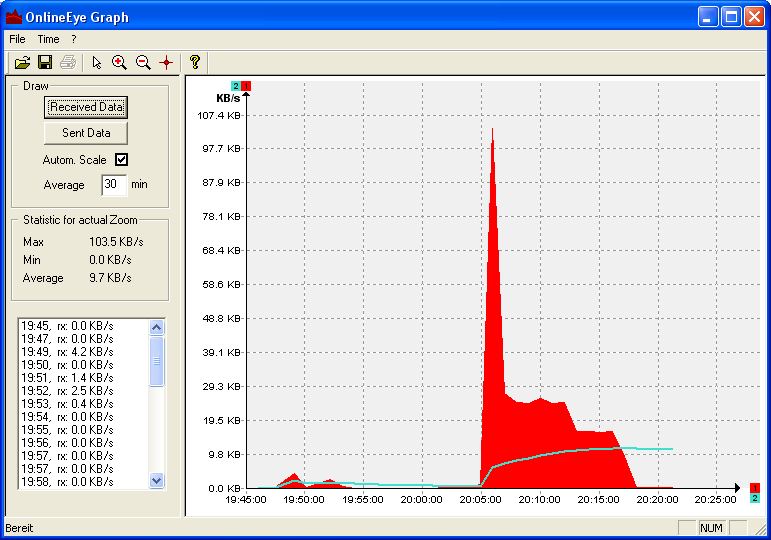The width and height of the screenshot is (771, 540).
Task: Open the File menu
Action: [17, 39]
